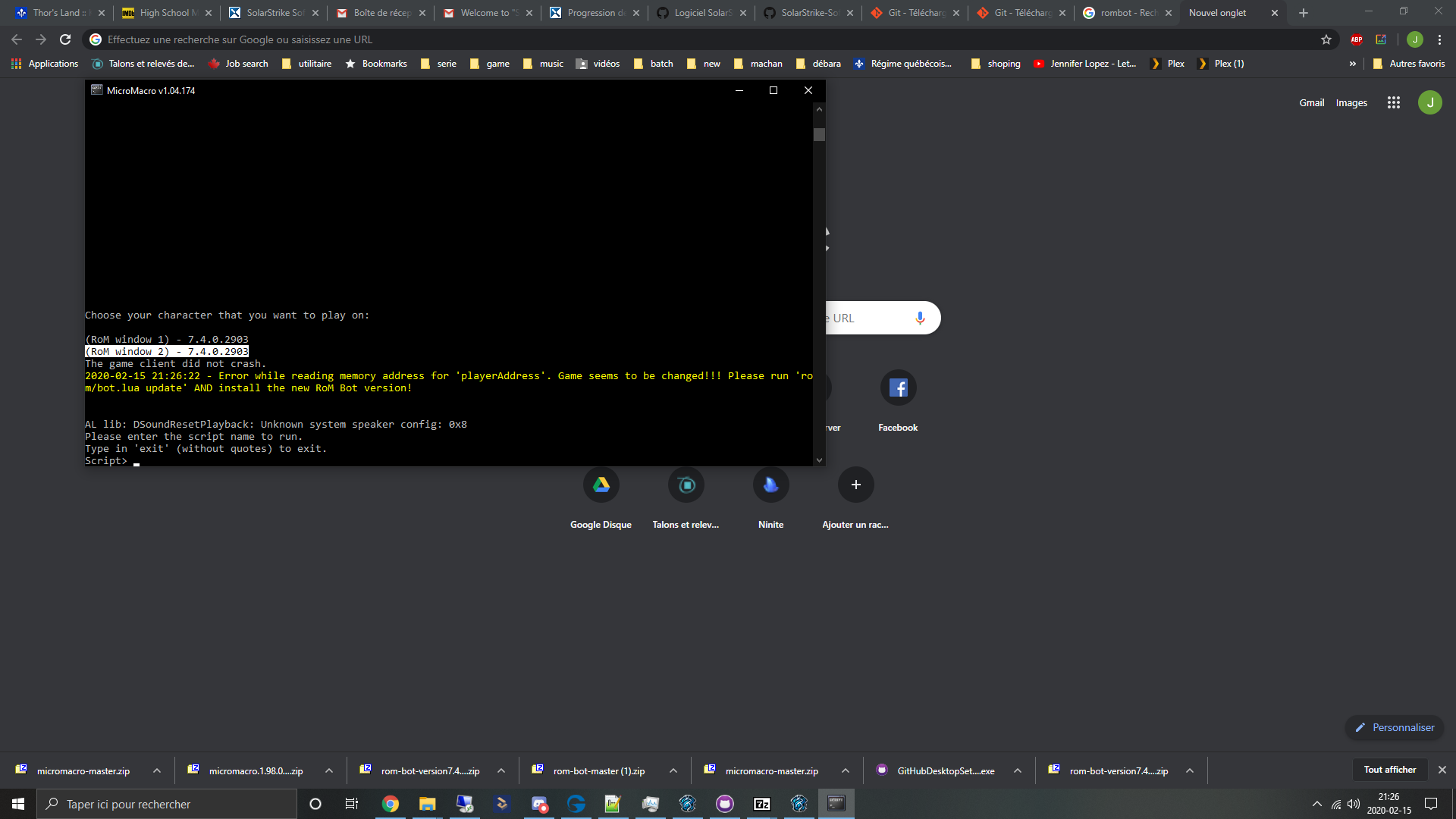The height and width of the screenshot is (819, 1456).
Task: Click the MicroMacro console scrollbar thumb
Action: tap(819, 135)
